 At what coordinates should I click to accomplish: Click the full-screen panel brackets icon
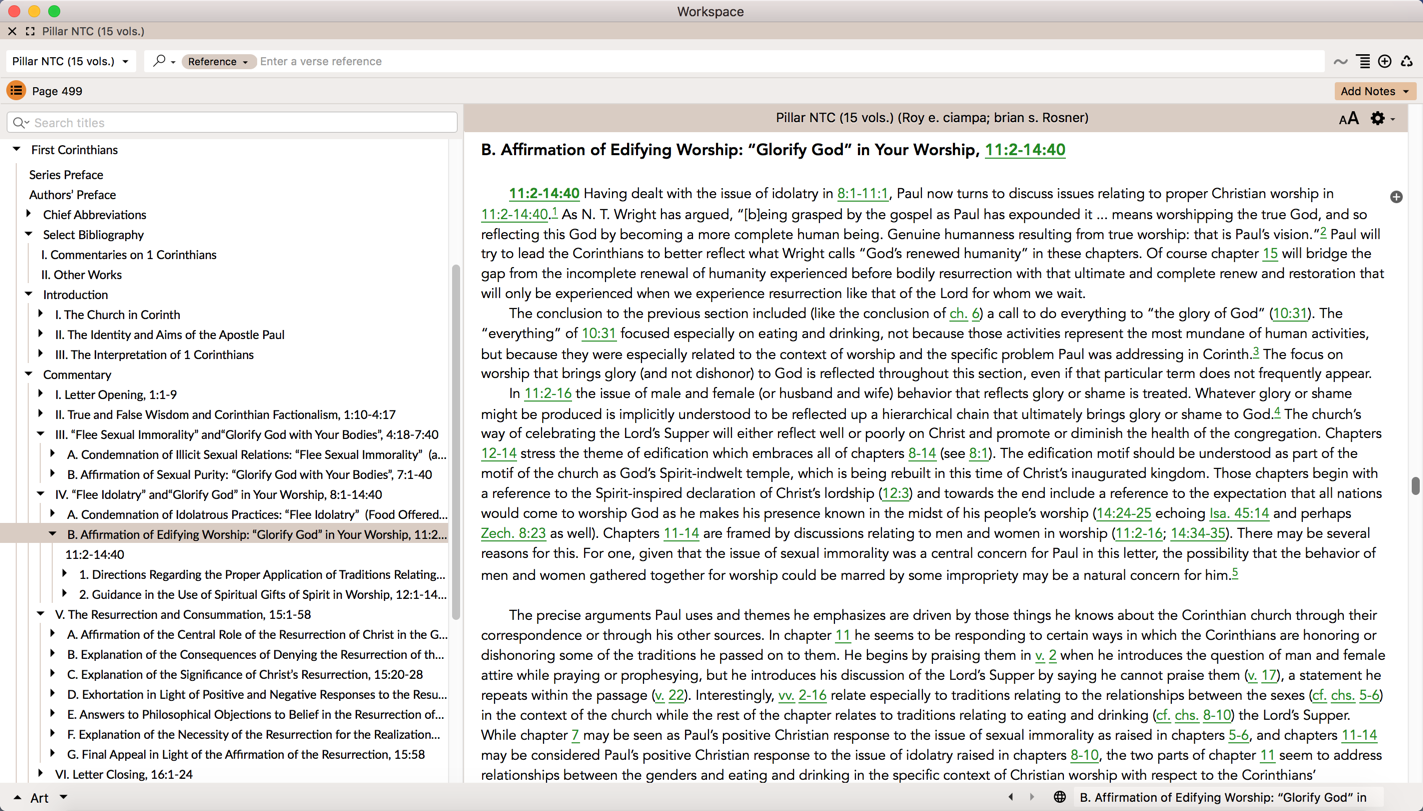tap(30, 32)
